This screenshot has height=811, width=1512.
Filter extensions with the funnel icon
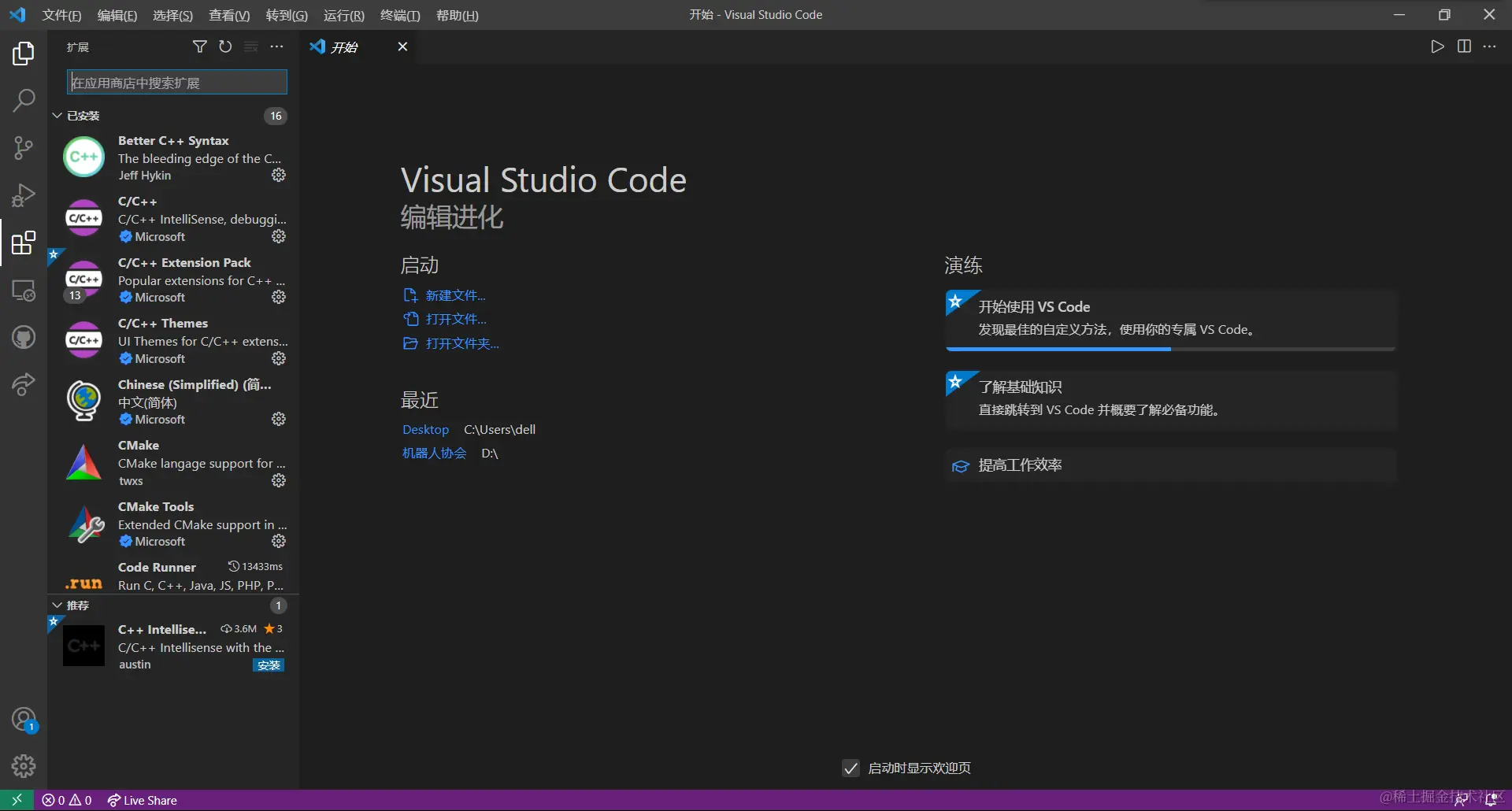(200, 46)
